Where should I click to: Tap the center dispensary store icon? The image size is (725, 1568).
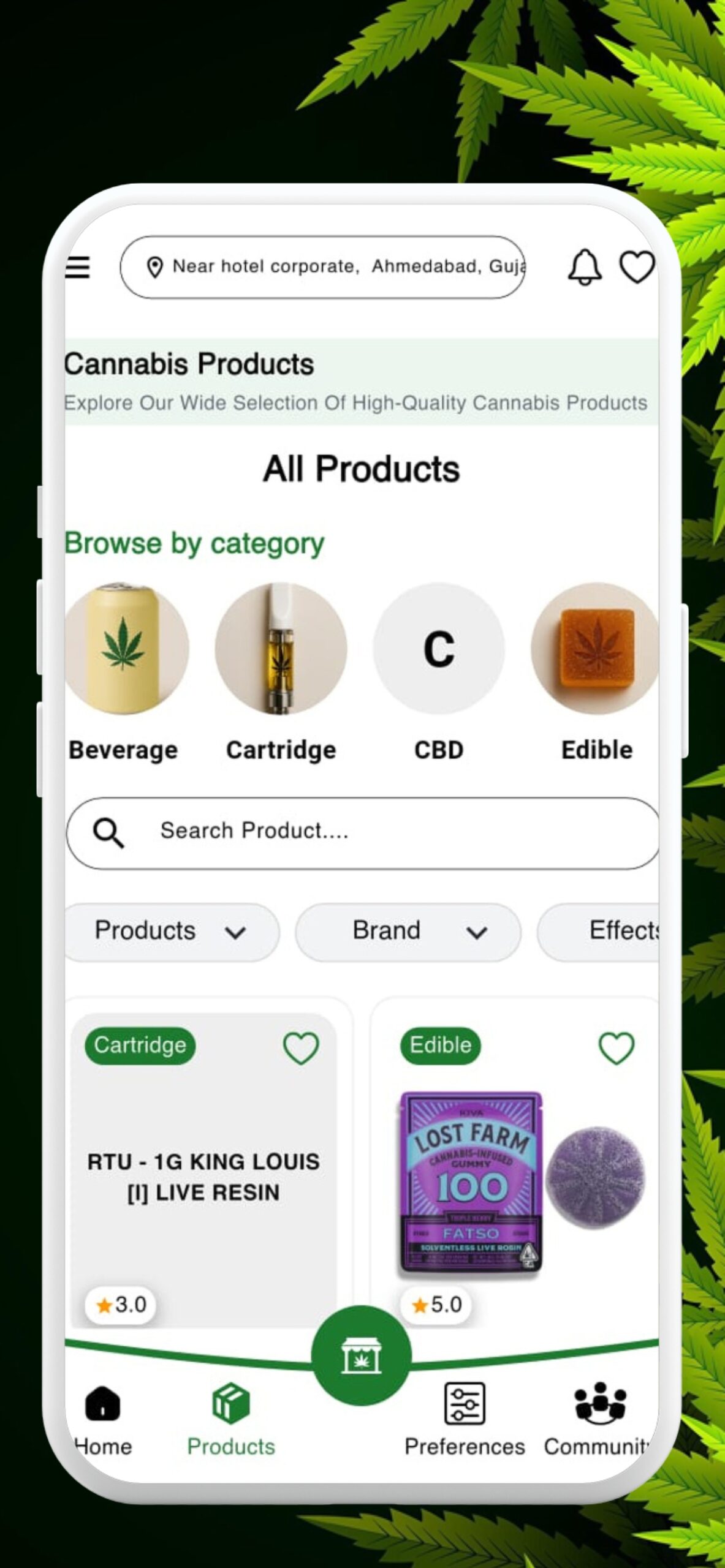point(362,1355)
